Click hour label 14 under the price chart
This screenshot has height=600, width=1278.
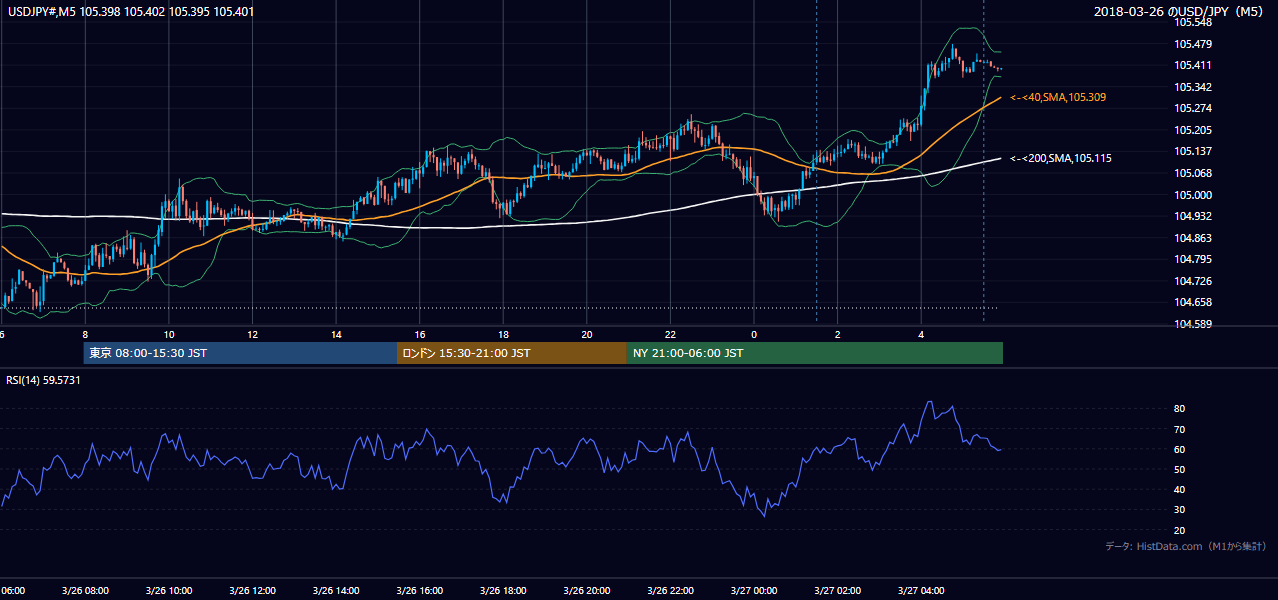336,334
